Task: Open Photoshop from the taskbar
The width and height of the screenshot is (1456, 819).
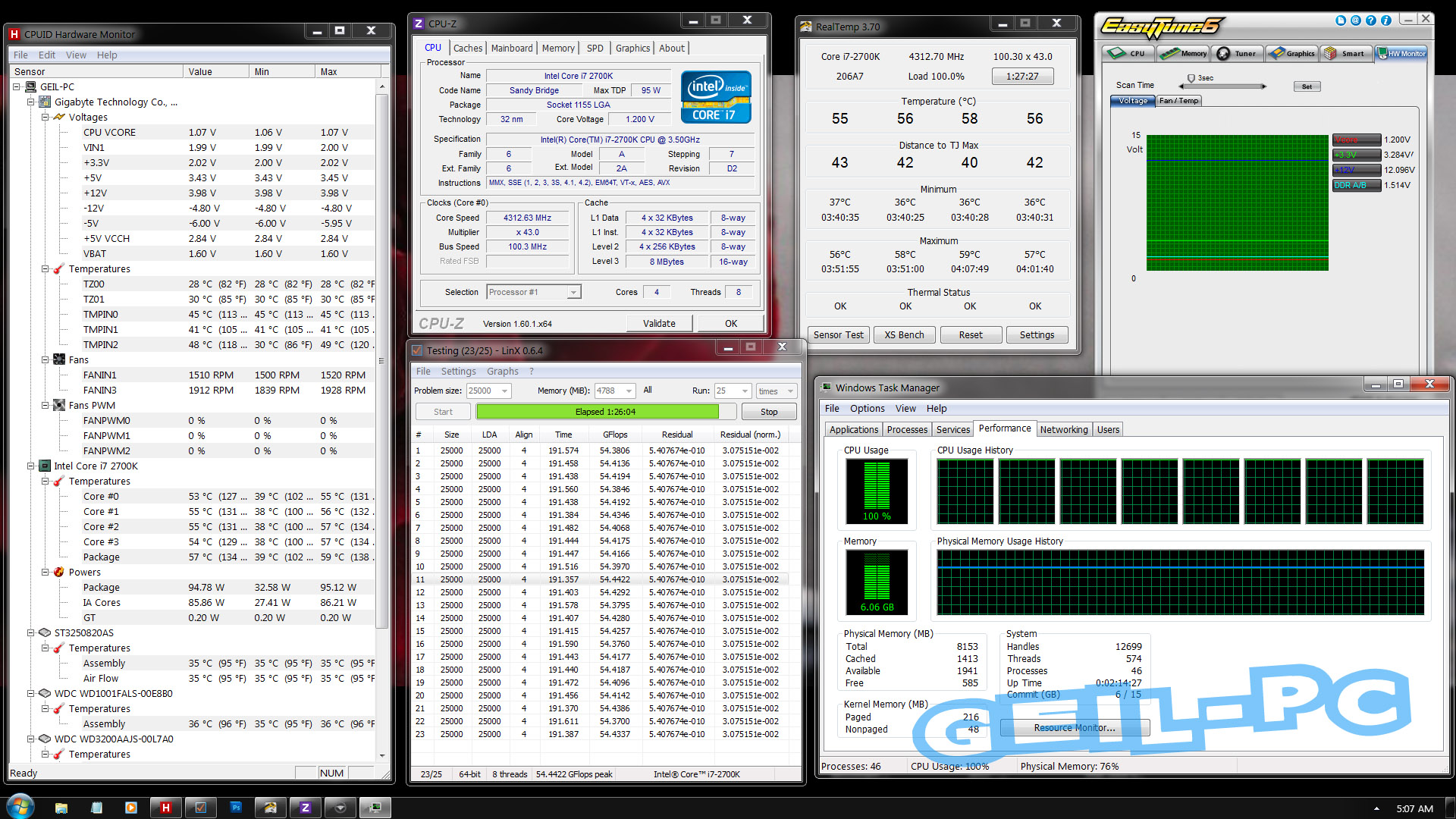Action: click(236, 808)
